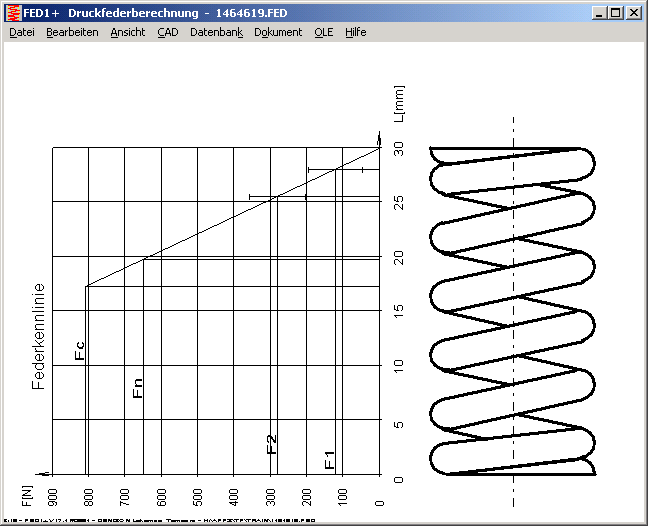Open the Datenbank menu

click(216, 32)
